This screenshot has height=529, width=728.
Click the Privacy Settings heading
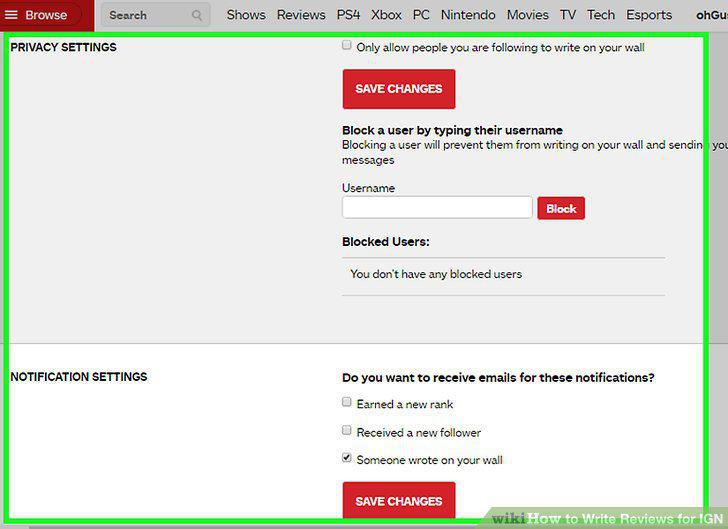[63, 47]
